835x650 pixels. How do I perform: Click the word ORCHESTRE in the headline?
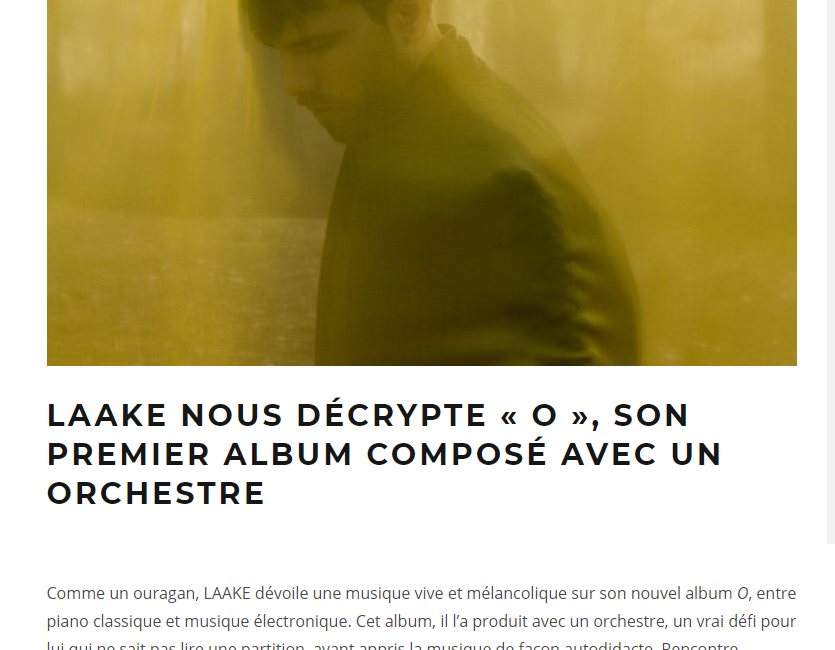156,493
